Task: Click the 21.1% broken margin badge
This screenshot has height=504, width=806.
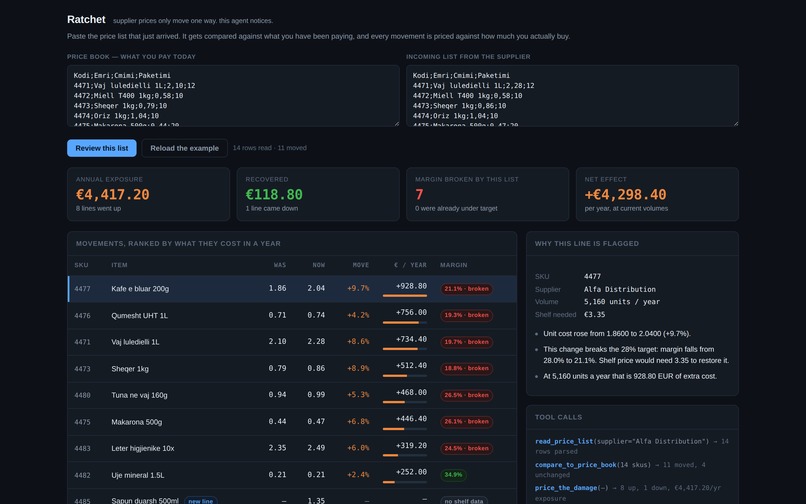Action: (466, 289)
